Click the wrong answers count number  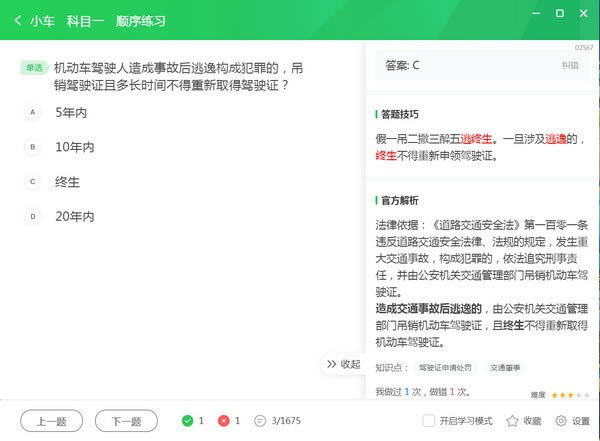pos(237,421)
